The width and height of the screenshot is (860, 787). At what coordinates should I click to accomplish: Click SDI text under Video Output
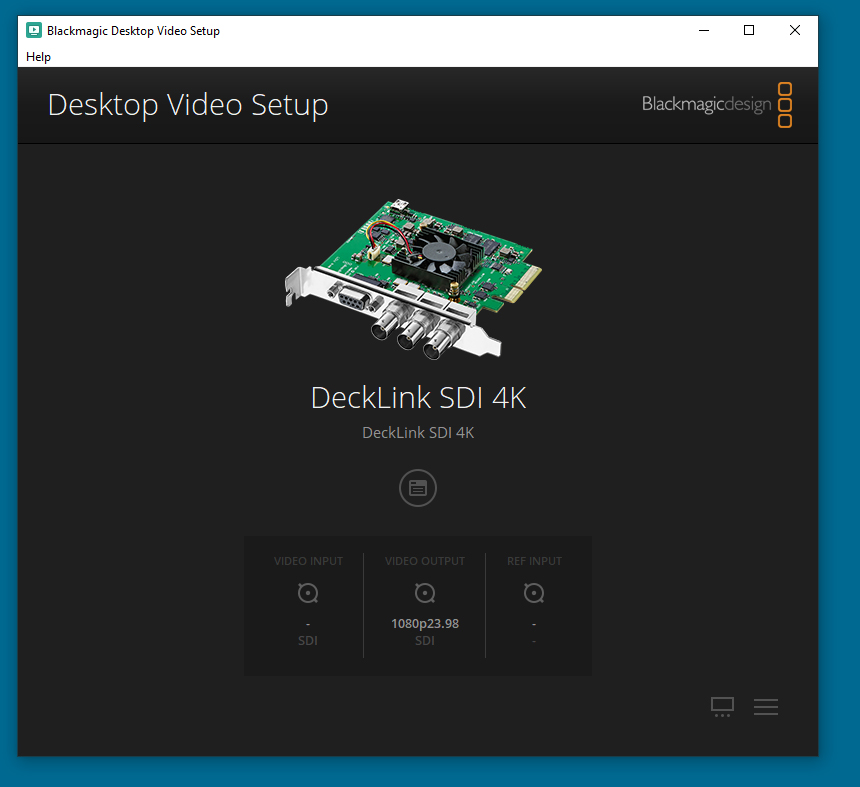tap(425, 641)
